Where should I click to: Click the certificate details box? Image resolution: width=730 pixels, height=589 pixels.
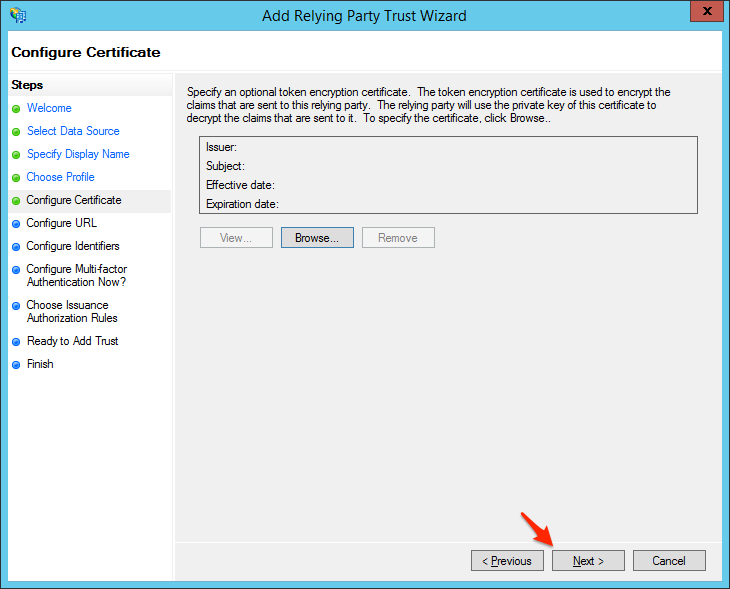pyautogui.click(x=447, y=175)
